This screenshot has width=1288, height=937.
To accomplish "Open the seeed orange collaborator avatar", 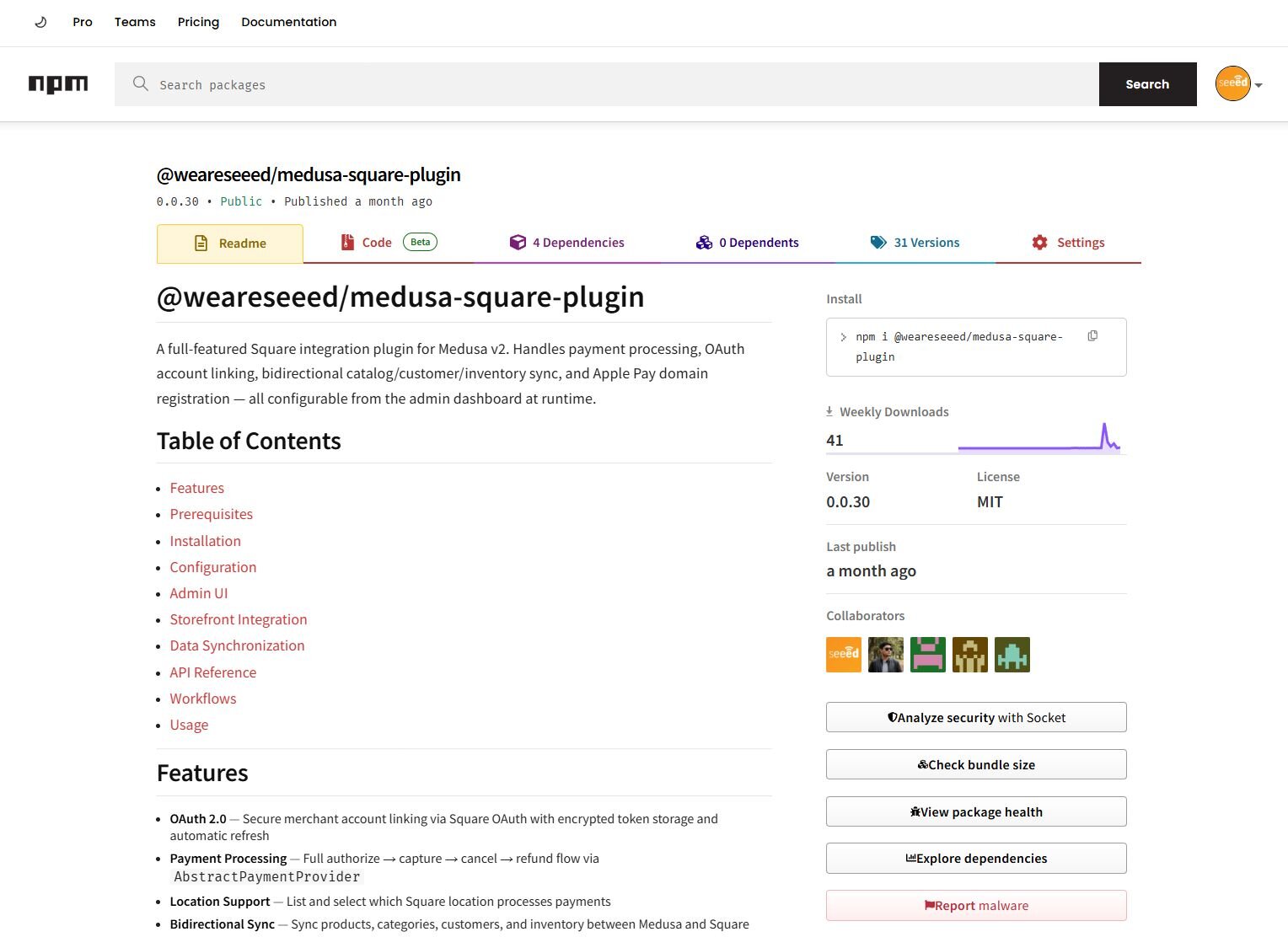I will click(844, 655).
